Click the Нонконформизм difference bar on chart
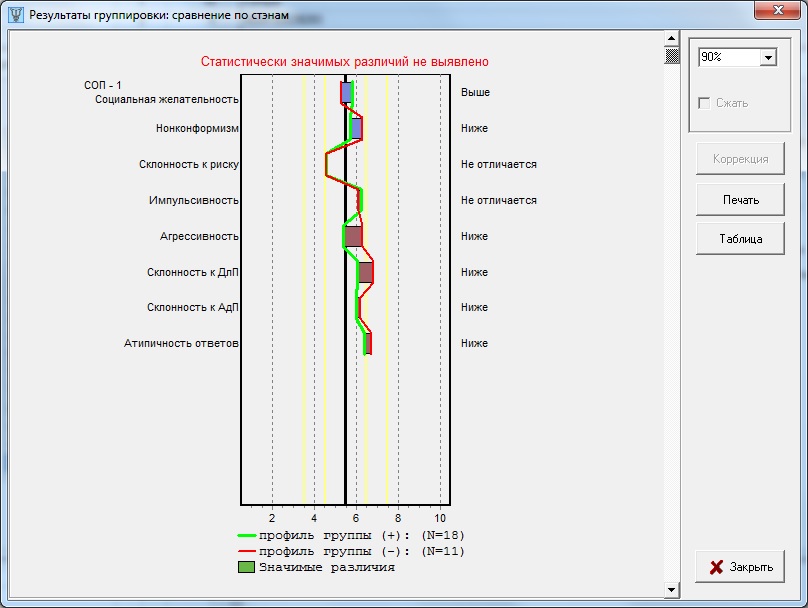808x608 pixels. (356, 128)
